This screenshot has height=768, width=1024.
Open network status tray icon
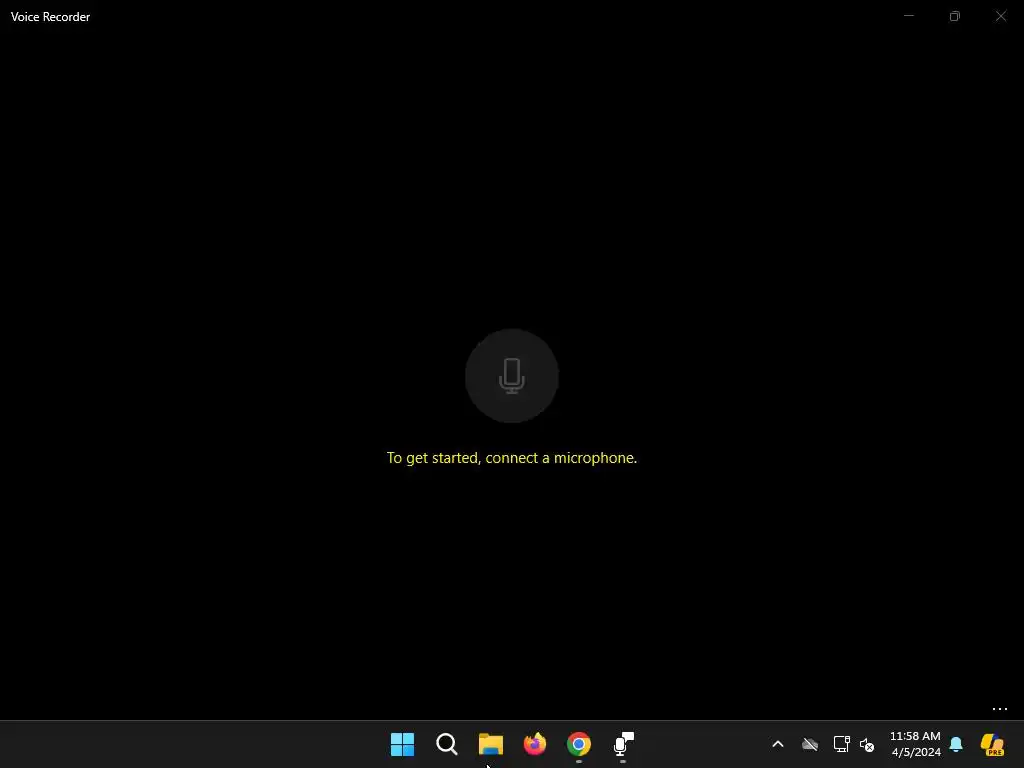coord(841,744)
